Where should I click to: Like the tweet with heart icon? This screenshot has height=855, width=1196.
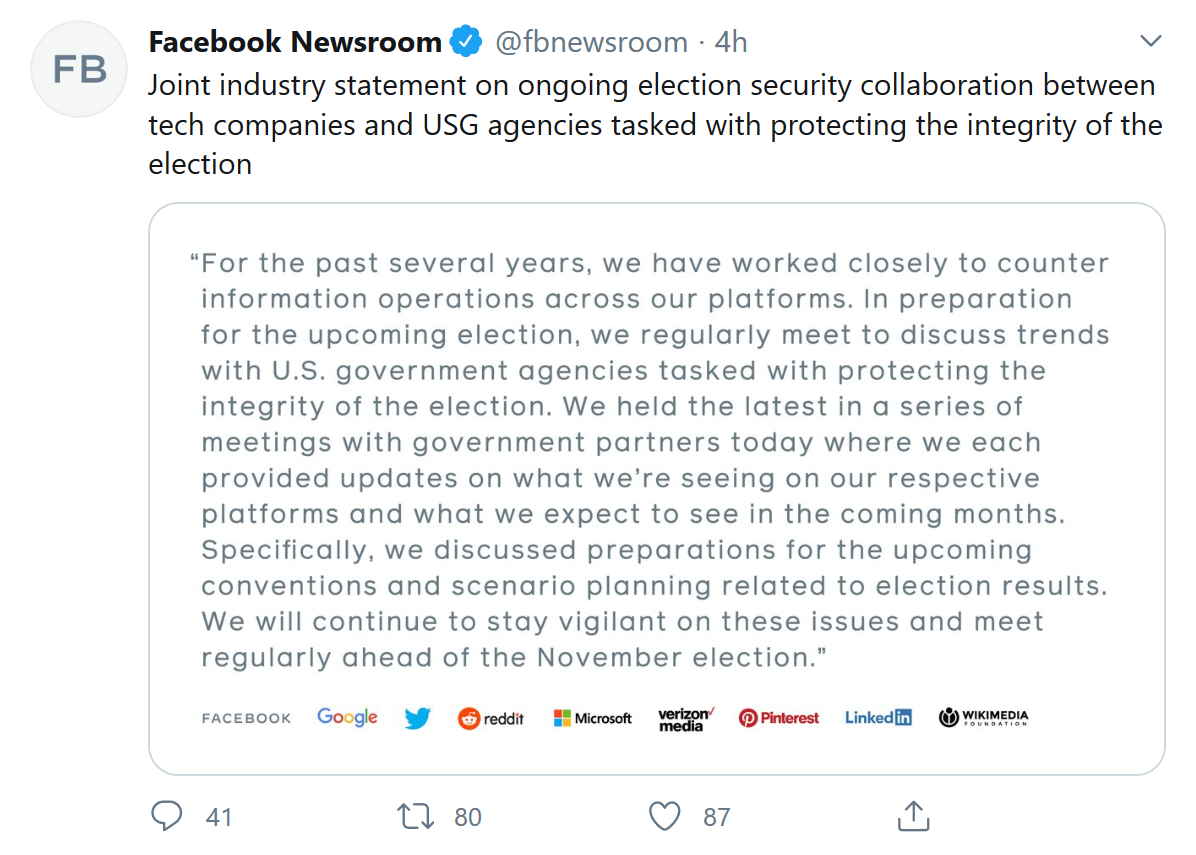point(664,817)
